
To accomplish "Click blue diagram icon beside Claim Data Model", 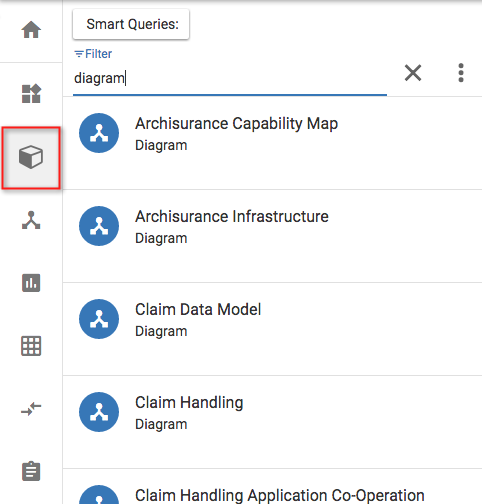I will (x=99, y=319).
